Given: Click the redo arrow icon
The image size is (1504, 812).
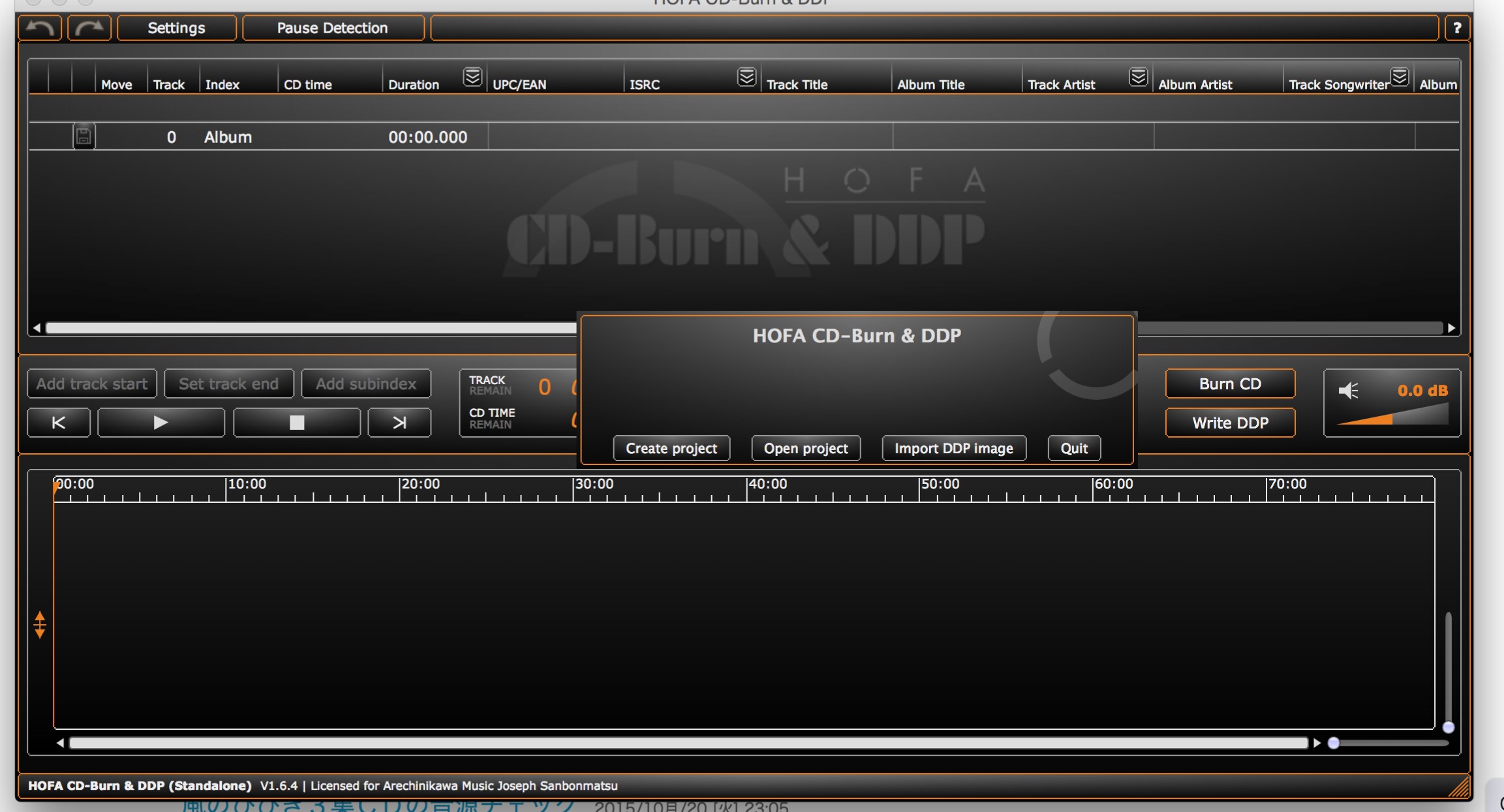Looking at the screenshot, I should pyautogui.click(x=89, y=28).
